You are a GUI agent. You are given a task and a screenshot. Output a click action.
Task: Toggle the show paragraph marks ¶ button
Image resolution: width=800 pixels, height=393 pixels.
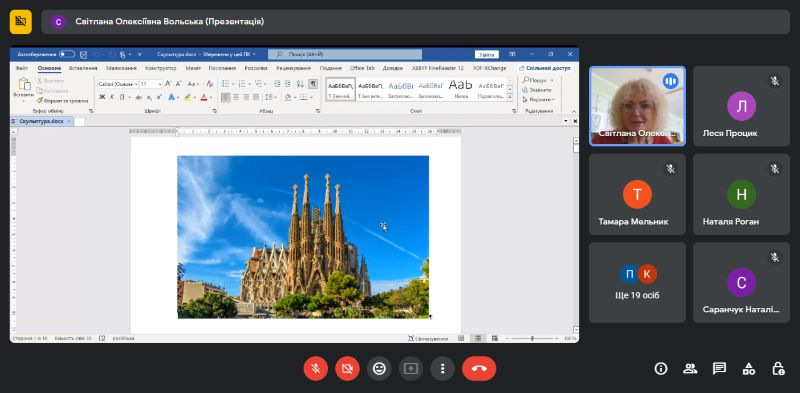313,84
